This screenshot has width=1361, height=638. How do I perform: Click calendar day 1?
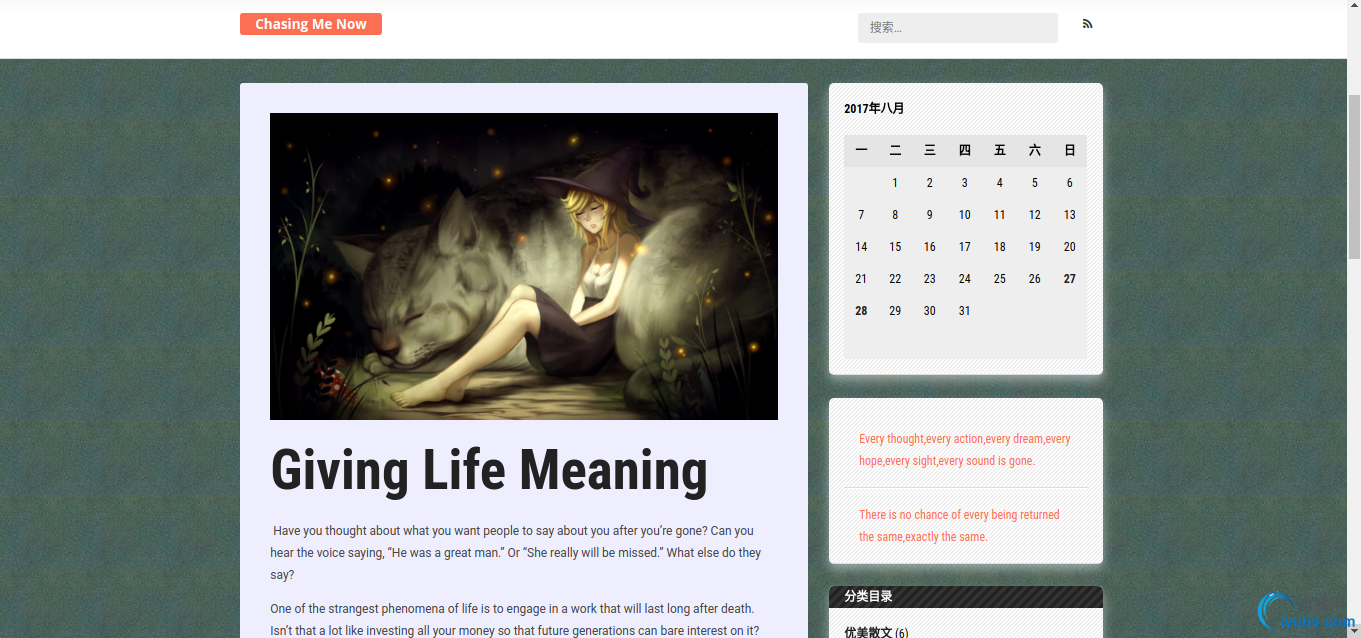click(895, 183)
